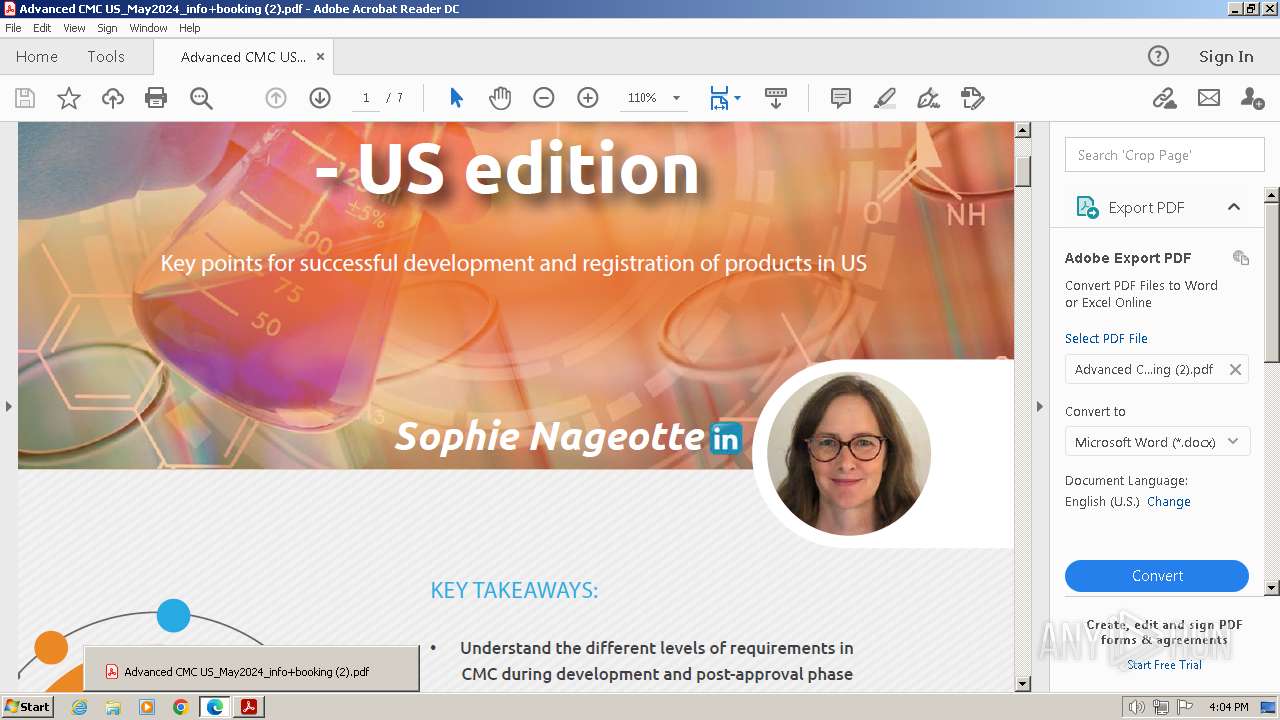Select the highlight text tool
This screenshot has width=1280, height=720.
click(885, 98)
